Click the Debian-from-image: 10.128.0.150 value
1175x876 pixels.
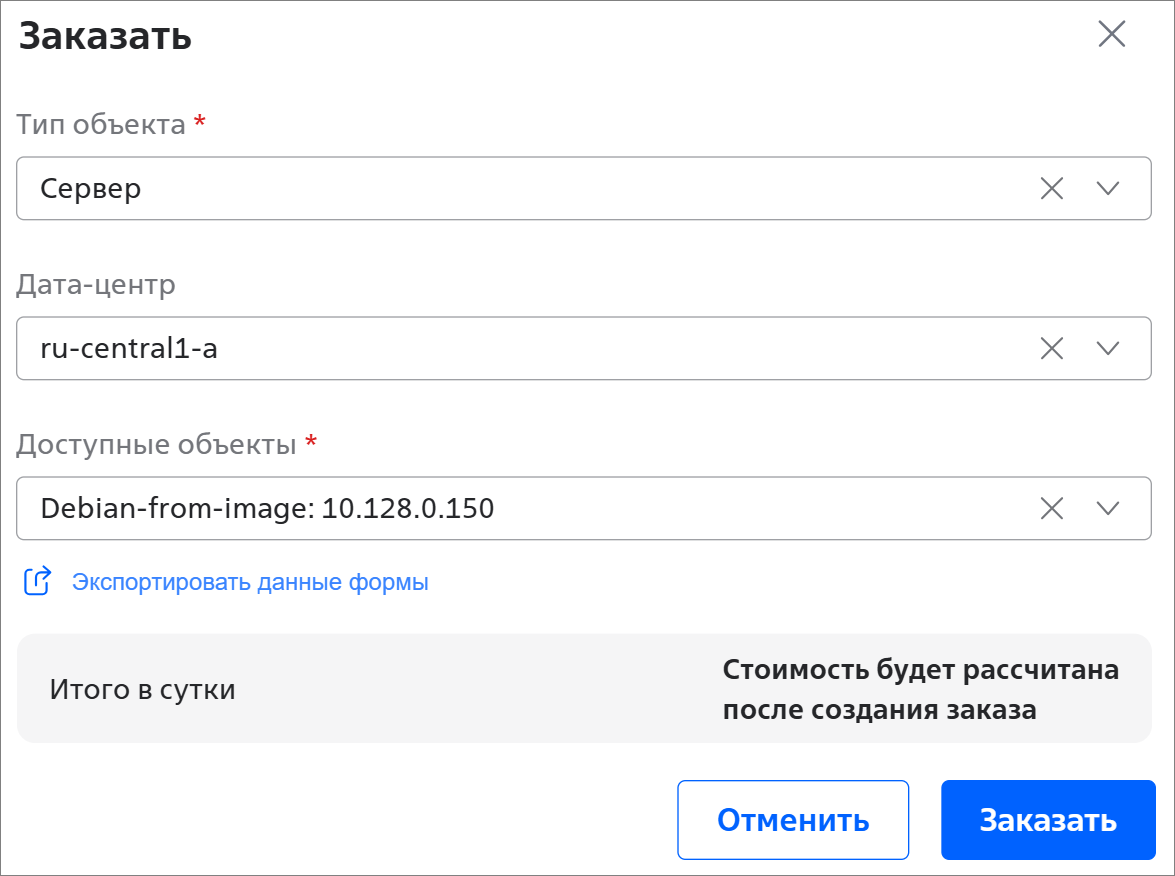(x=267, y=508)
